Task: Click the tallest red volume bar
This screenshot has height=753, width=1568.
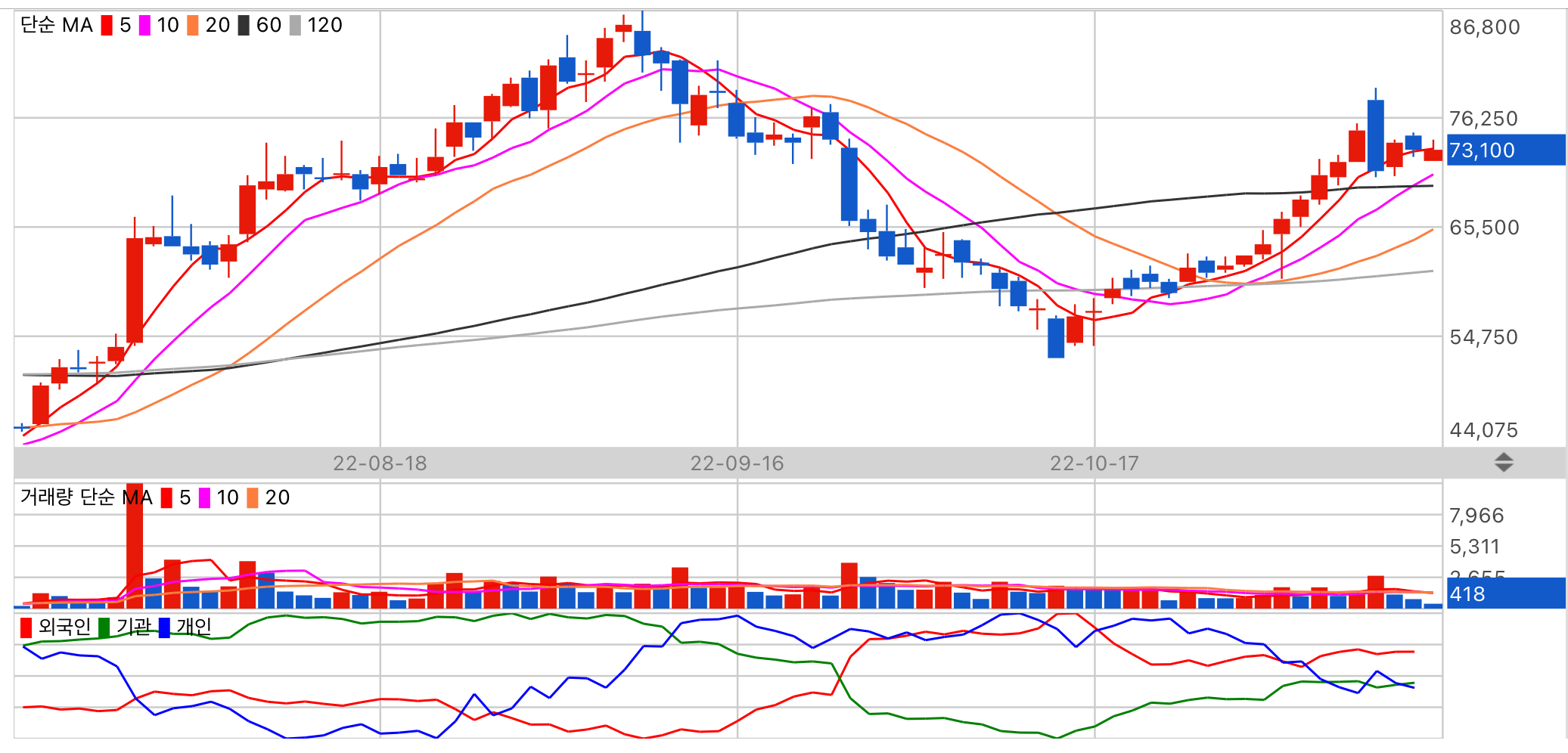Action: (x=135, y=546)
